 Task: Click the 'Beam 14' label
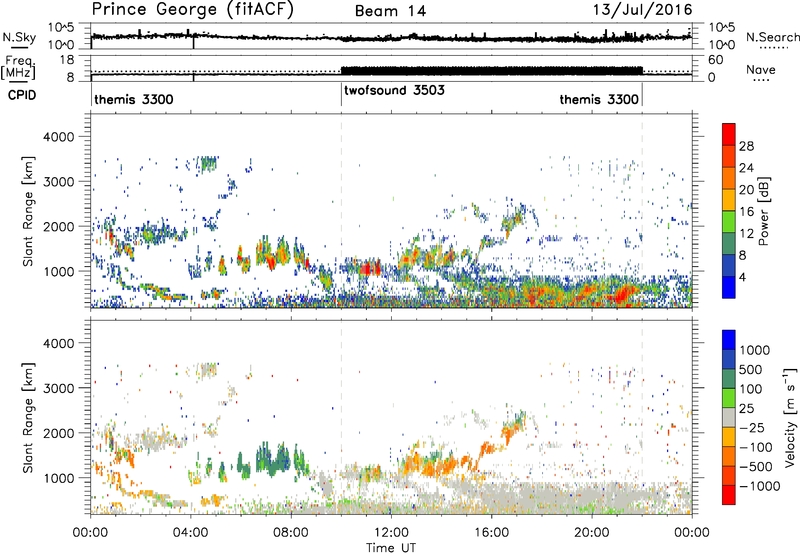pyautogui.click(x=390, y=11)
